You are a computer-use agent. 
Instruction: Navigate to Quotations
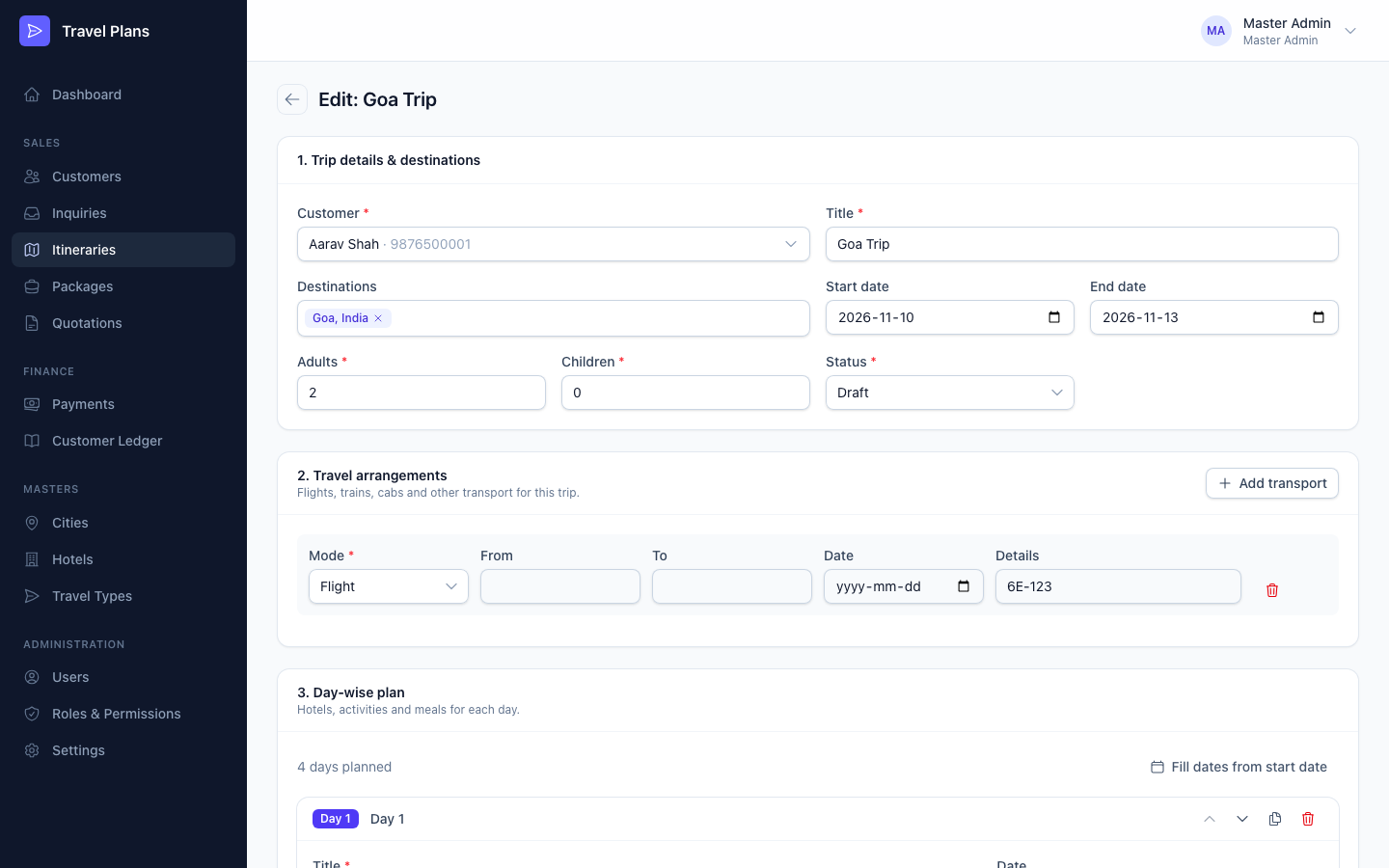[x=123, y=323]
